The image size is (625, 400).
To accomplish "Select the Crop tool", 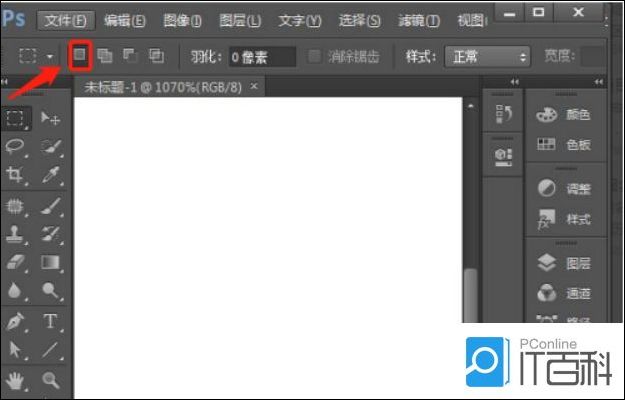I will [x=15, y=175].
